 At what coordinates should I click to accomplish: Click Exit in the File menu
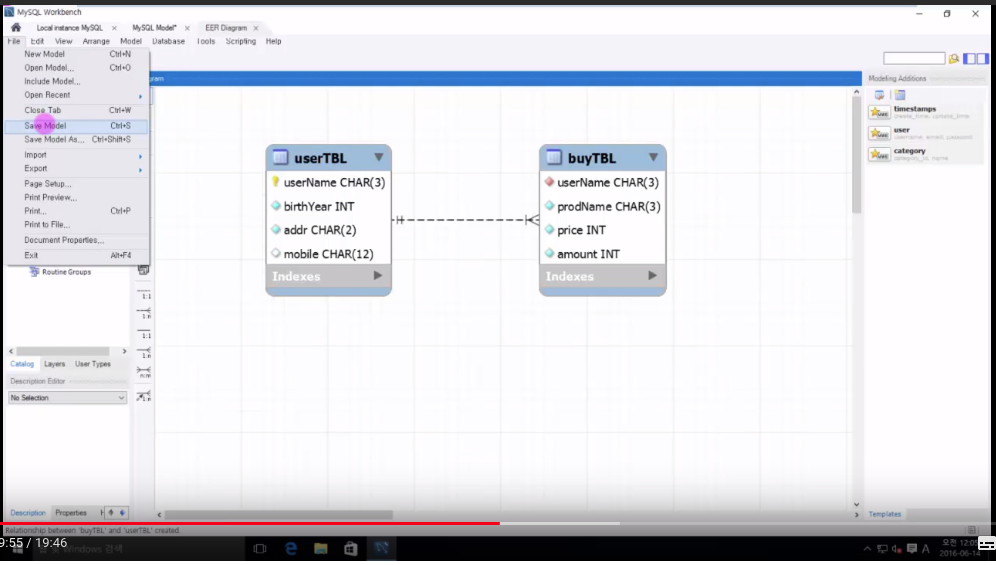[76, 255]
